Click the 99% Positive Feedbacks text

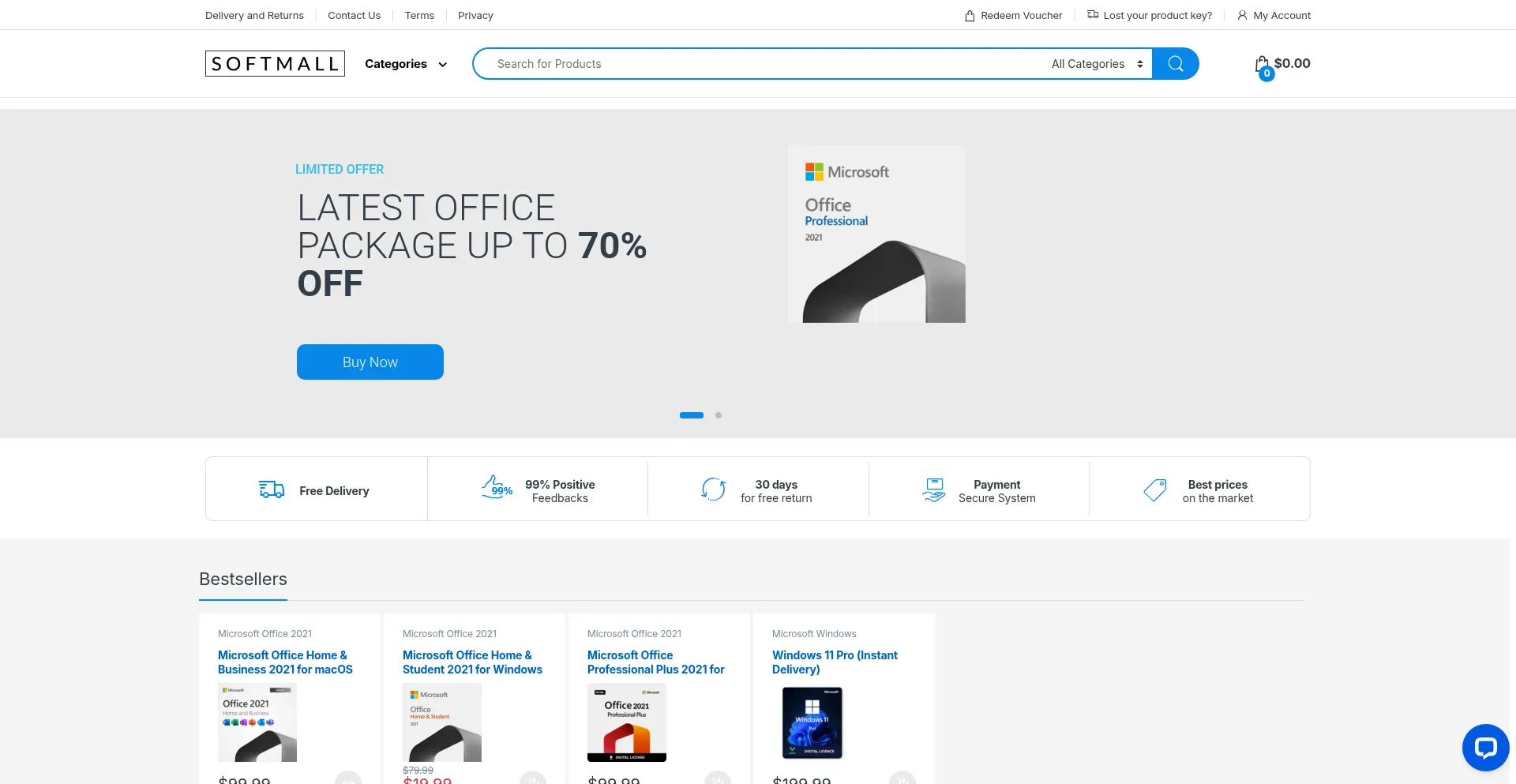[x=560, y=491]
